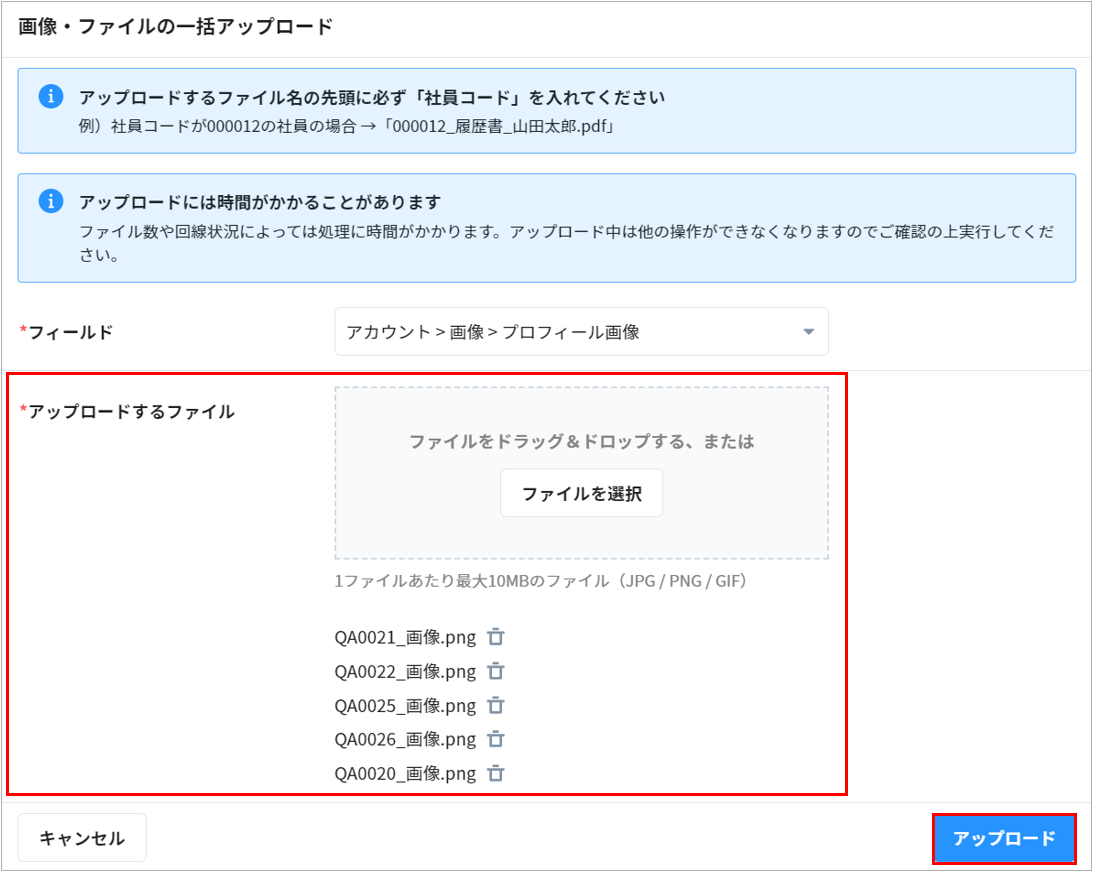Remove QA0020_画像.png via its trash icon
The height and width of the screenshot is (873, 1093).
coord(495,773)
